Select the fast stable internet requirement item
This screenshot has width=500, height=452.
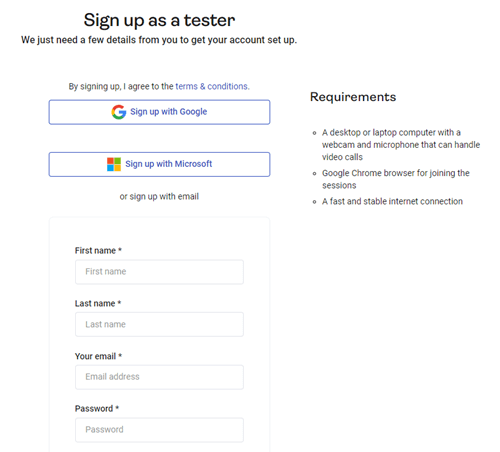[x=392, y=201]
